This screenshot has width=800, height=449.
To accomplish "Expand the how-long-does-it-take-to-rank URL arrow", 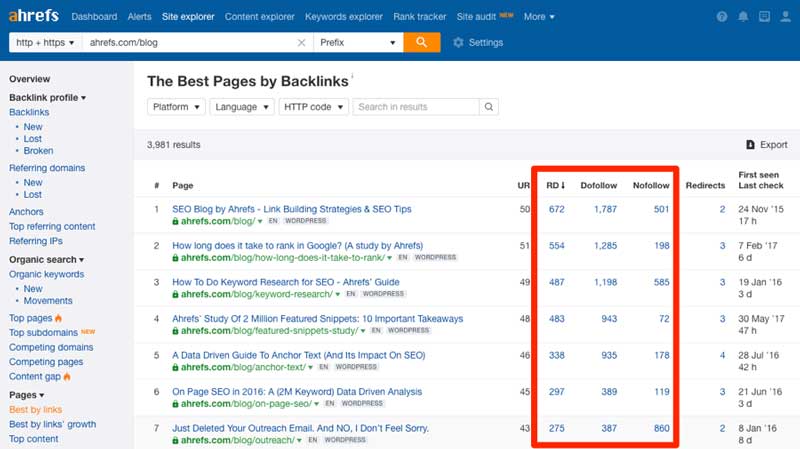I will 390,258.
